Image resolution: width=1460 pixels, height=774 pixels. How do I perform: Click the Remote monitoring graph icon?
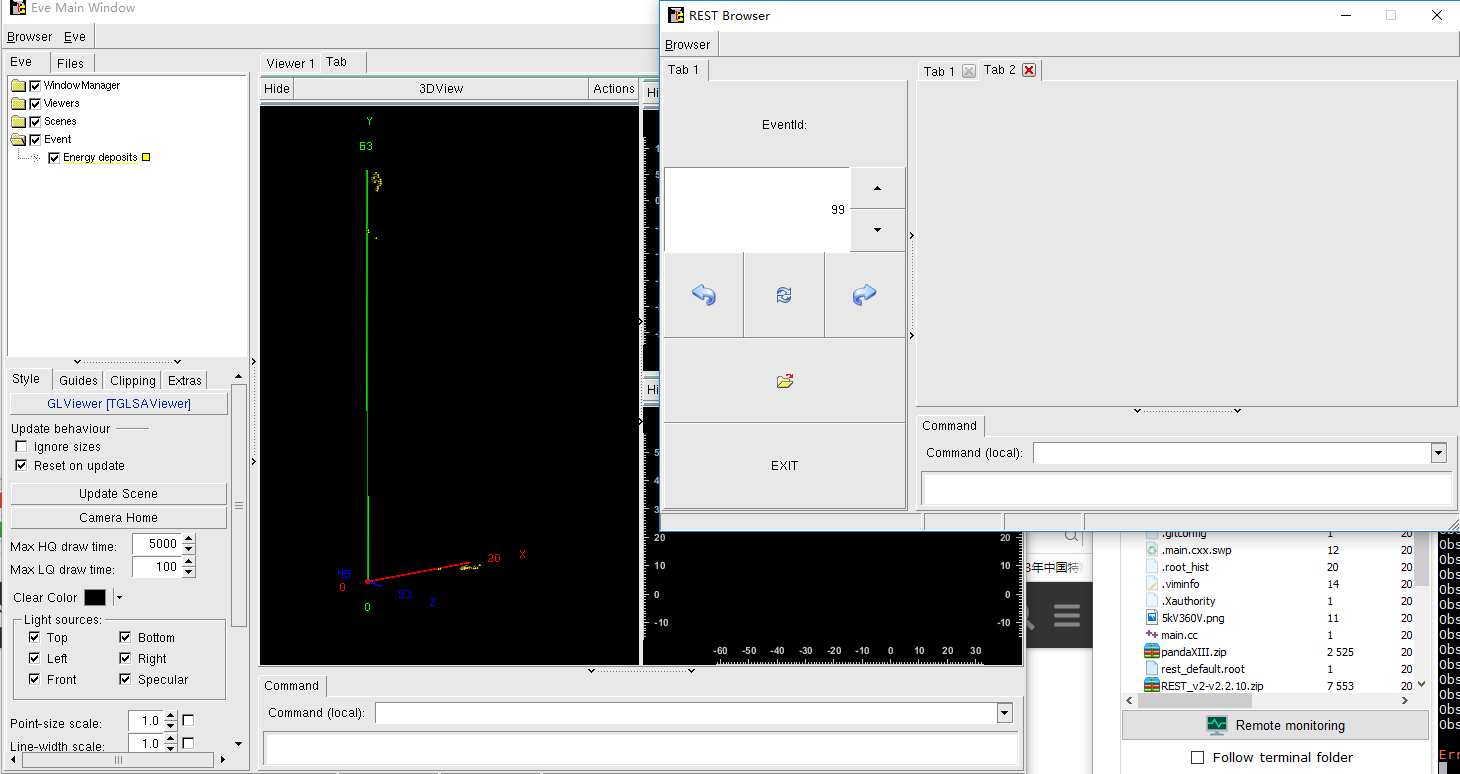1216,725
